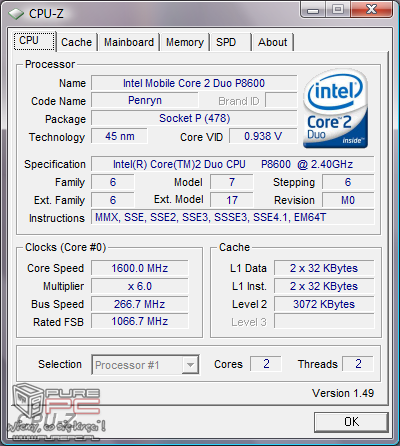Viewport: 400px width, 446px height.
Task: Click the Family value 6
Action: coord(113,182)
